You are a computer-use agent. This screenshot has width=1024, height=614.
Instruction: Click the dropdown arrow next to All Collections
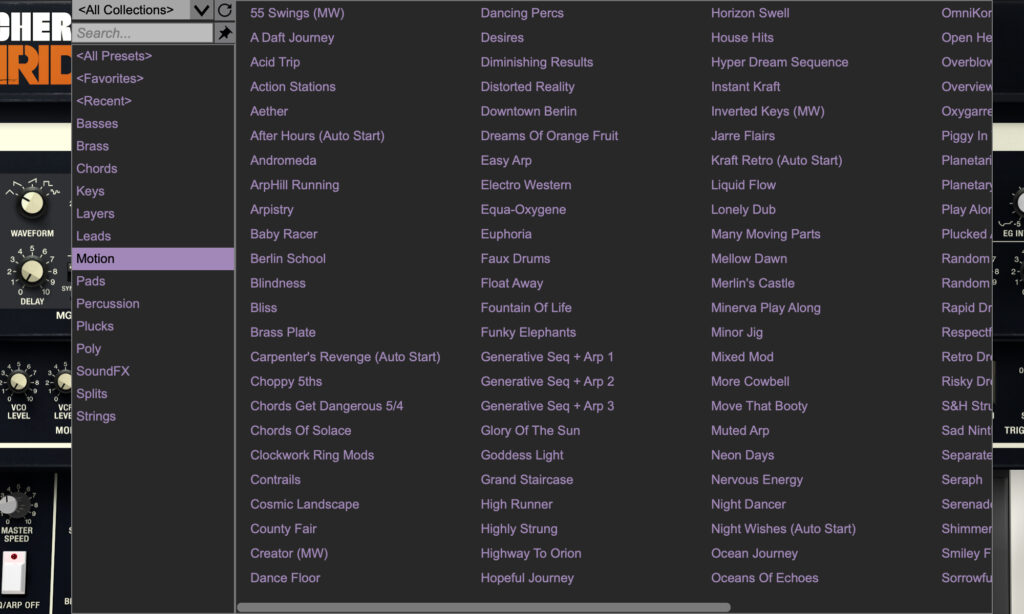202,10
